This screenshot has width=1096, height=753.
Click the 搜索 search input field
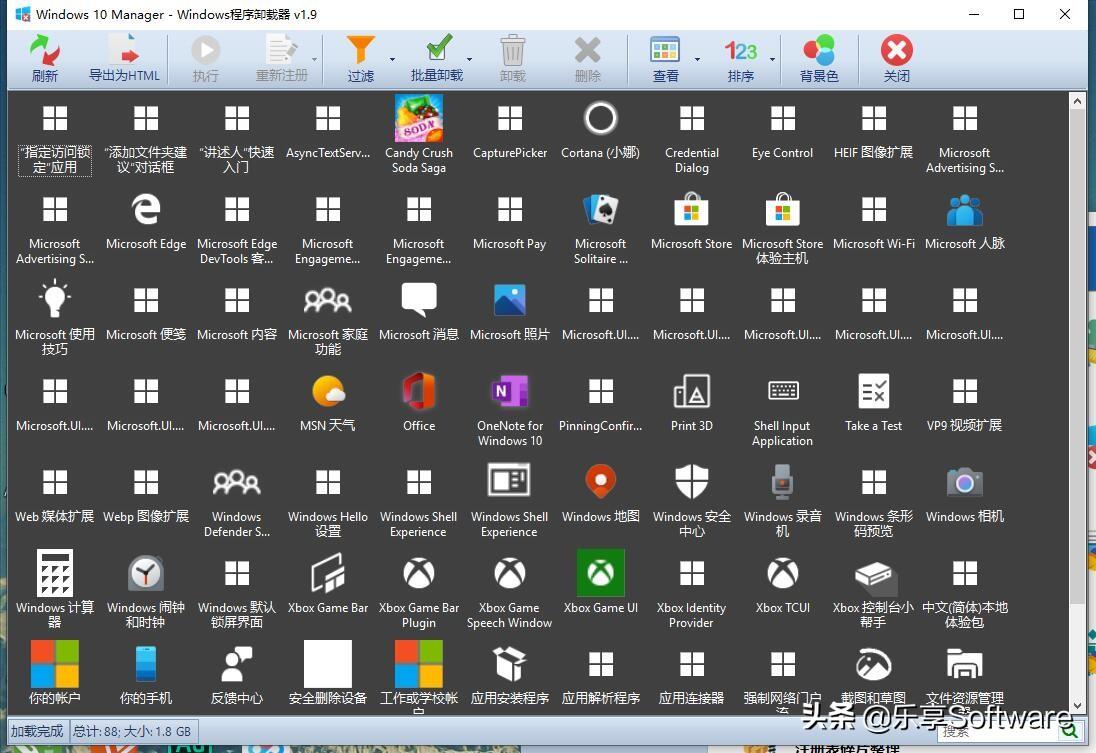pyautogui.click(x=996, y=731)
